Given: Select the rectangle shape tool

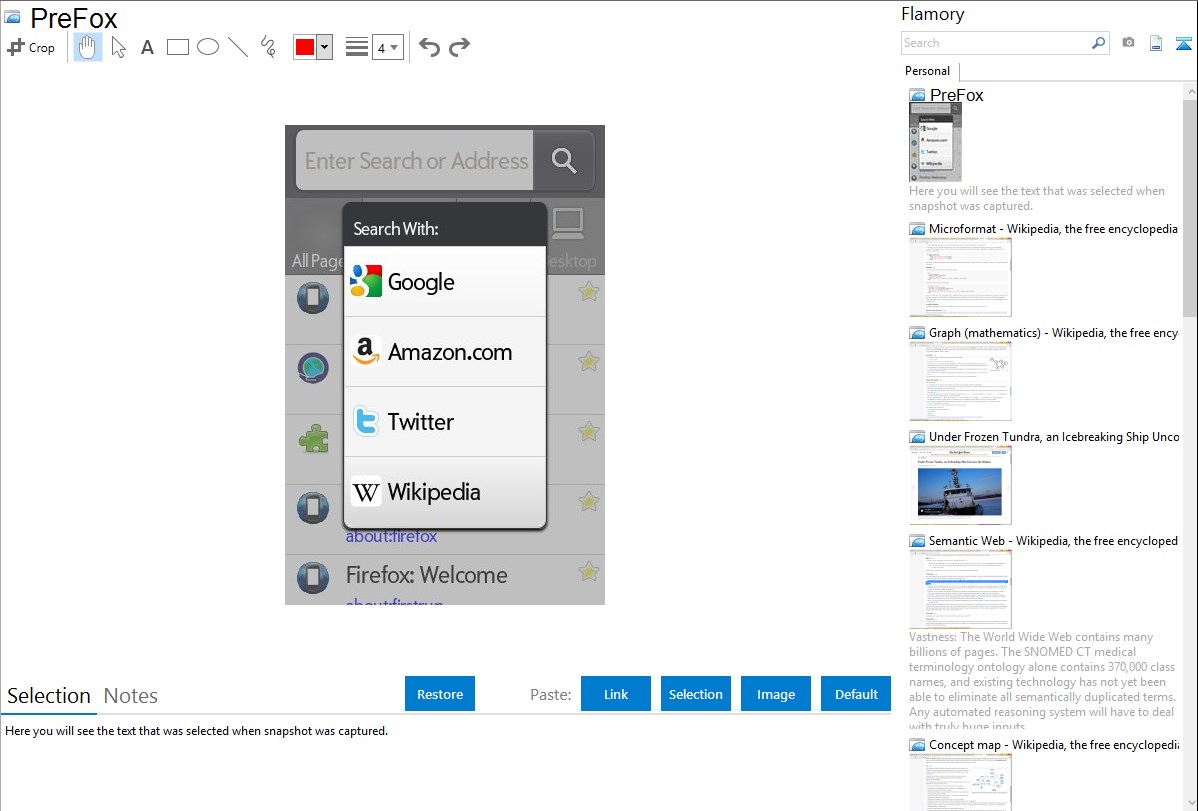Looking at the screenshot, I should pos(177,47).
